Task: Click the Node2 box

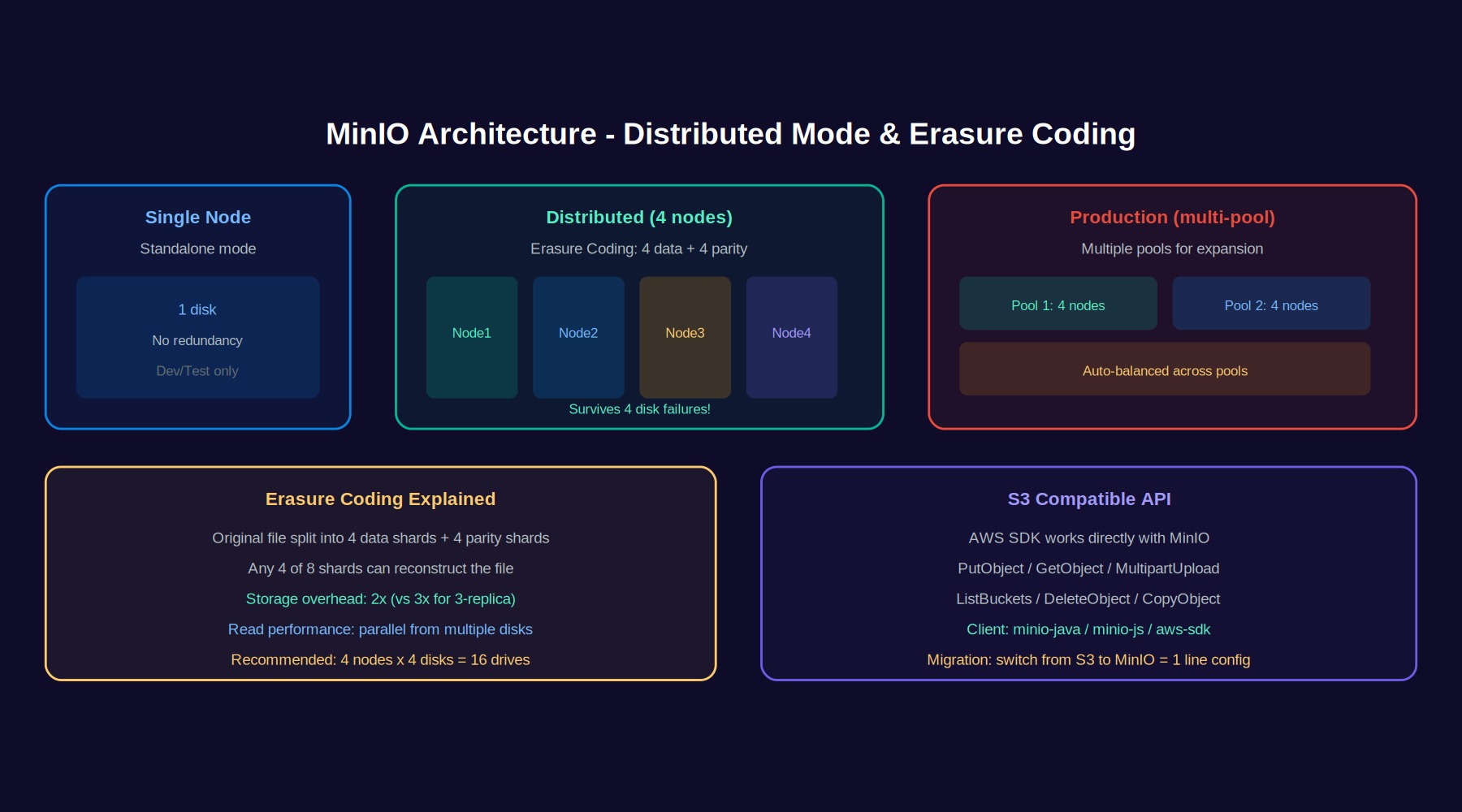Action: [x=578, y=337]
